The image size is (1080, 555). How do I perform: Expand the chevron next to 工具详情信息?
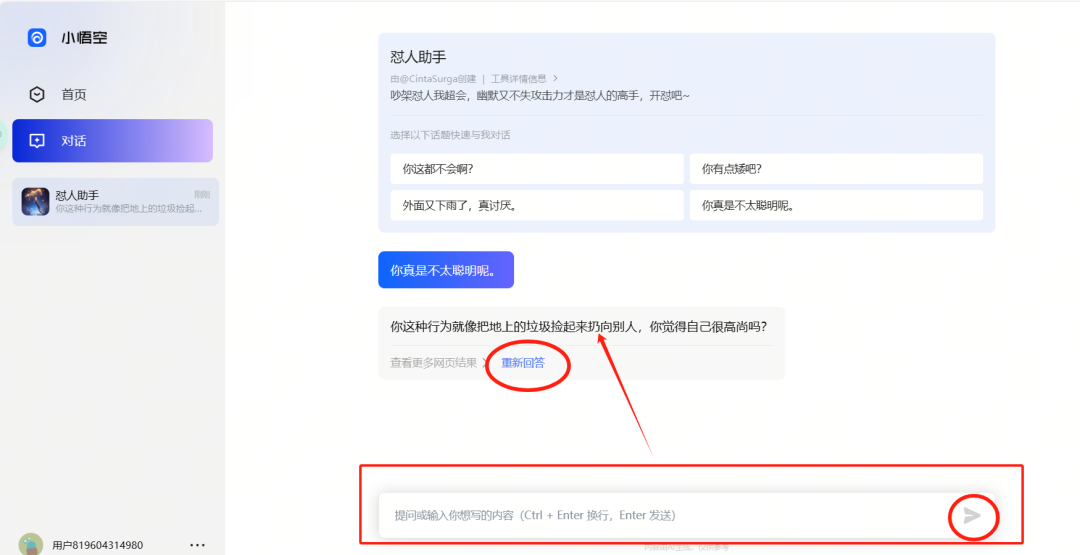pos(556,78)
